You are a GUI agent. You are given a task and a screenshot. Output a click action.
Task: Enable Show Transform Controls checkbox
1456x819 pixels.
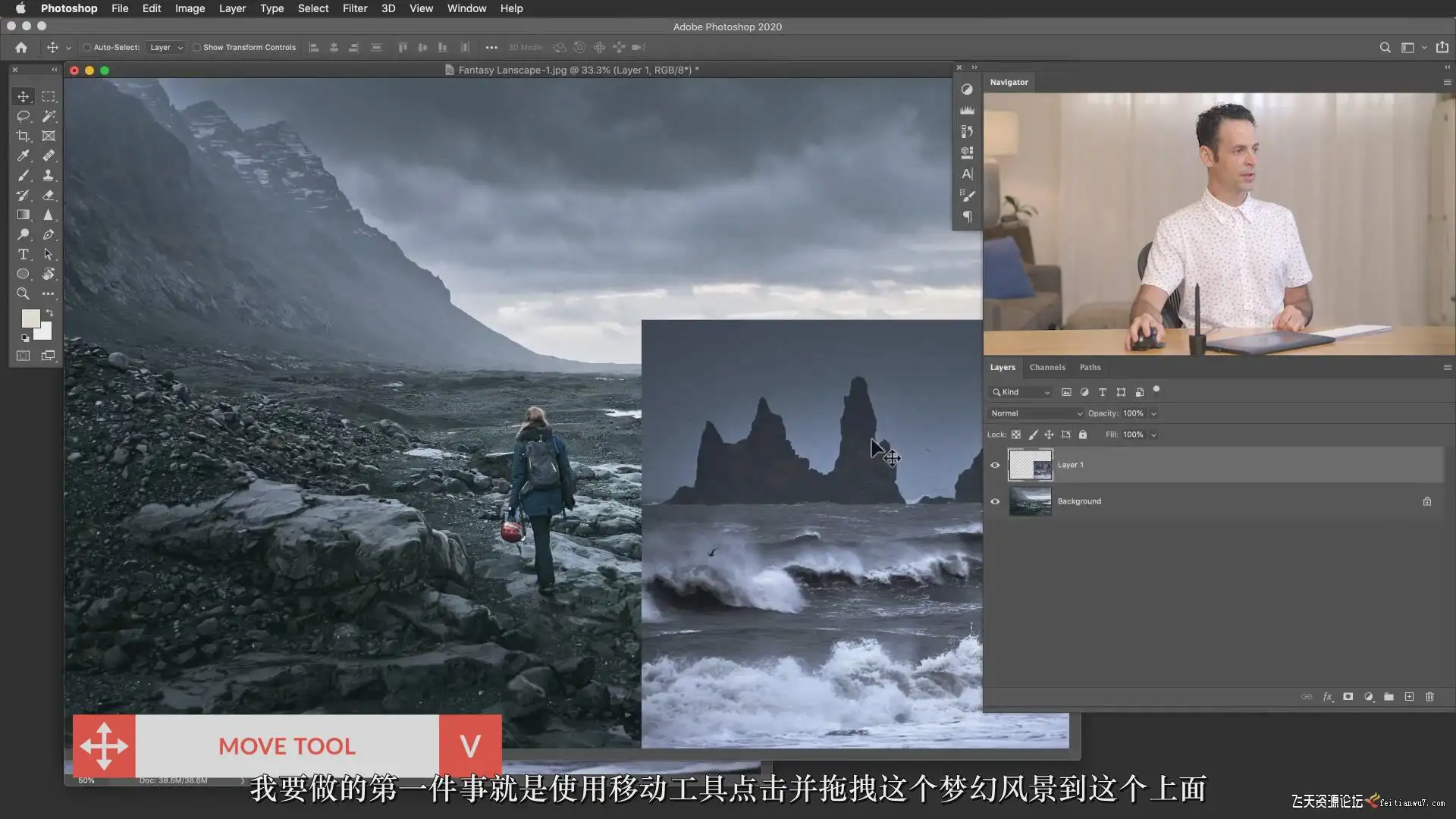click(196, 47)
